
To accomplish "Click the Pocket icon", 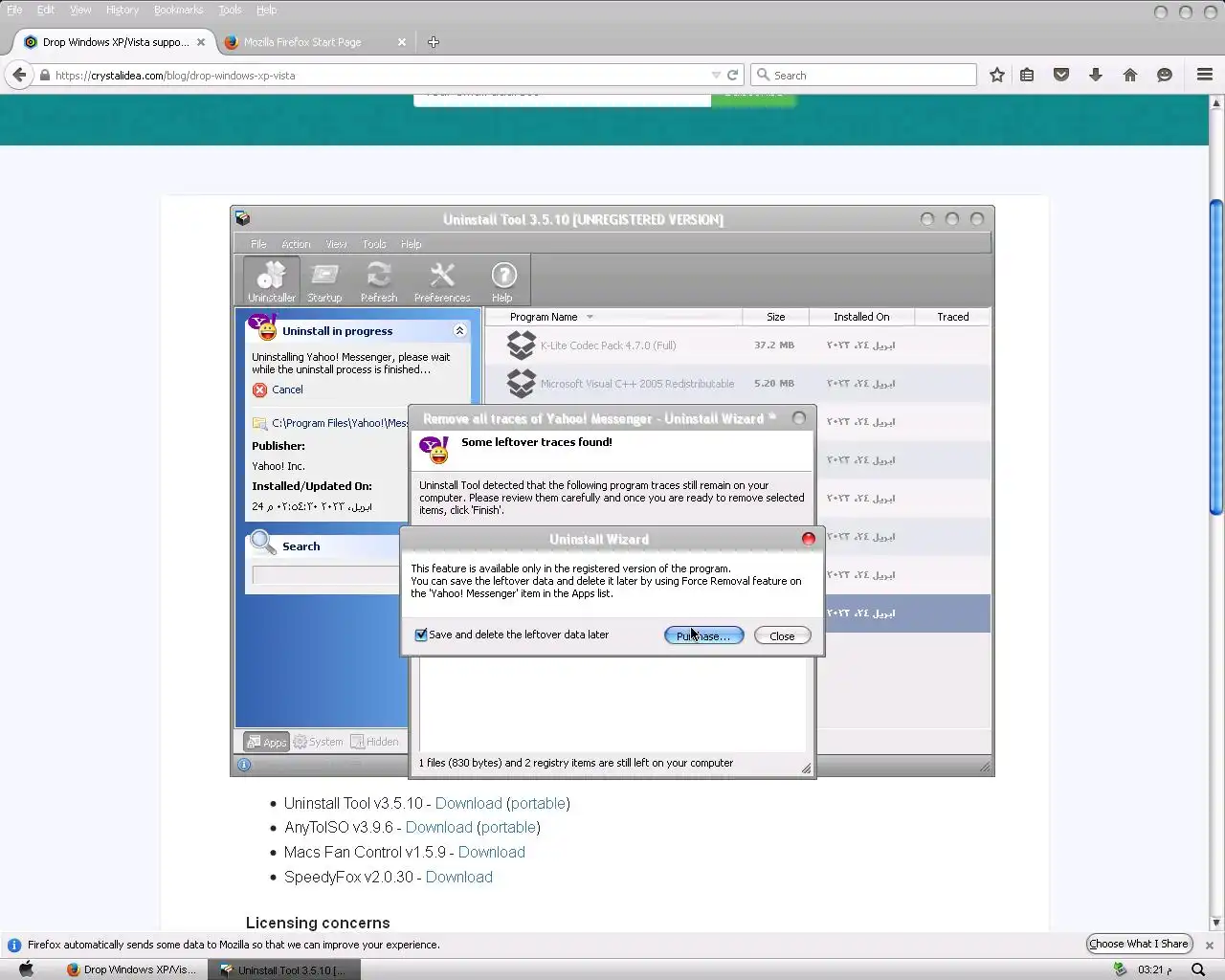I will (1061, 75).
